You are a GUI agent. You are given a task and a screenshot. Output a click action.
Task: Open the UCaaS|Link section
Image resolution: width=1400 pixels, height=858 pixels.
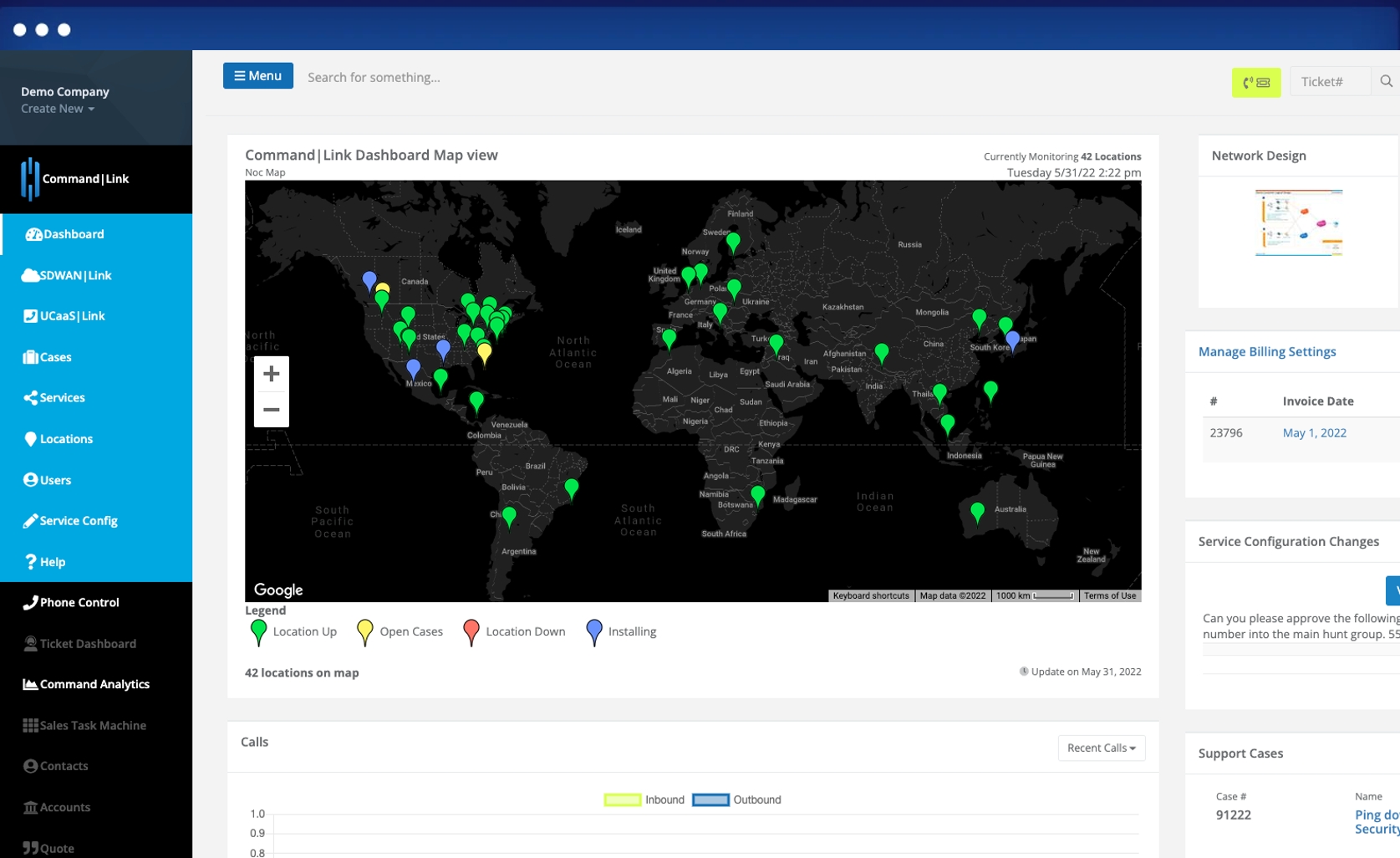(x=71, y=316)
